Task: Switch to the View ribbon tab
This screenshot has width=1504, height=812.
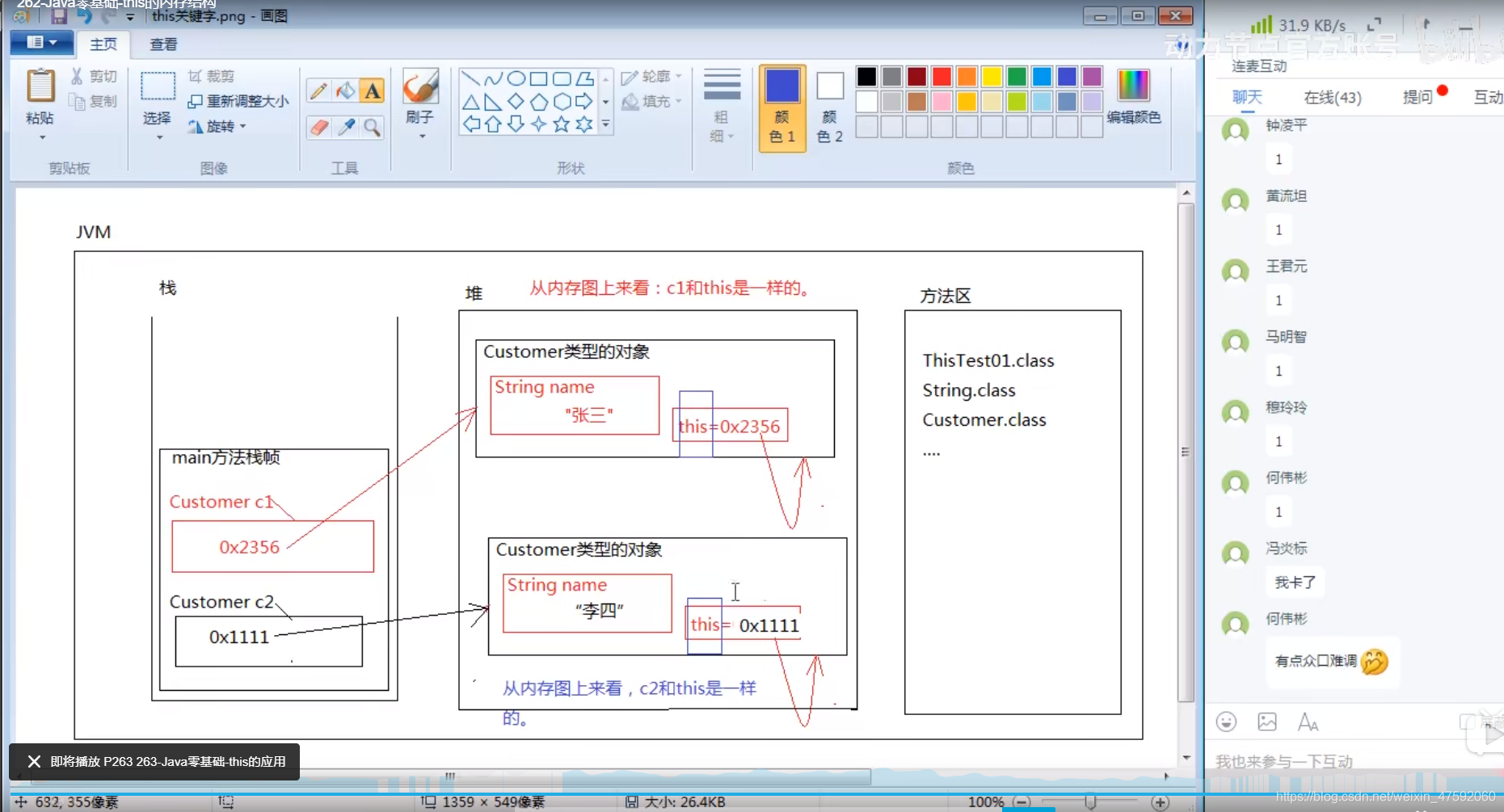Action: click(x=163, y=44)
